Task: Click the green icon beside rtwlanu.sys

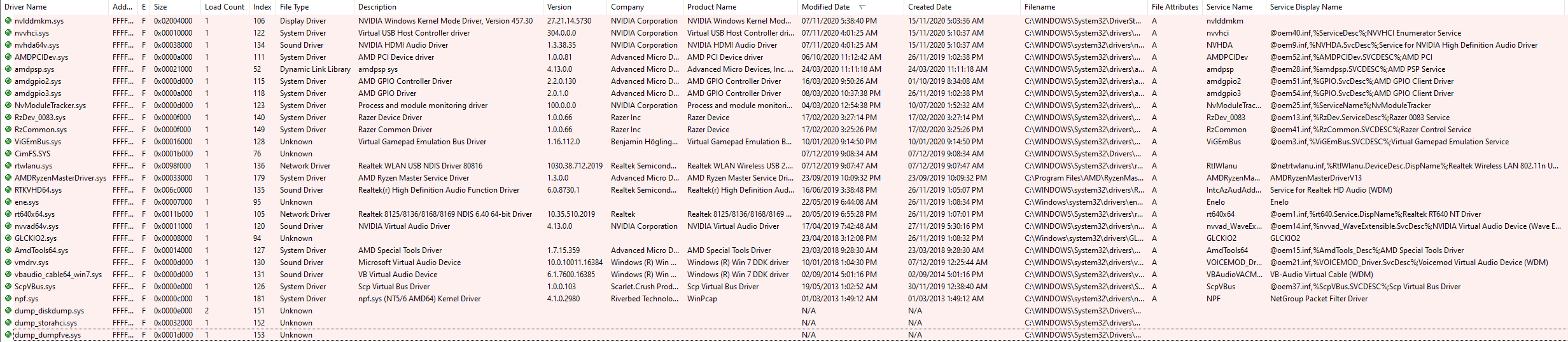Action: tap(8, 165)
